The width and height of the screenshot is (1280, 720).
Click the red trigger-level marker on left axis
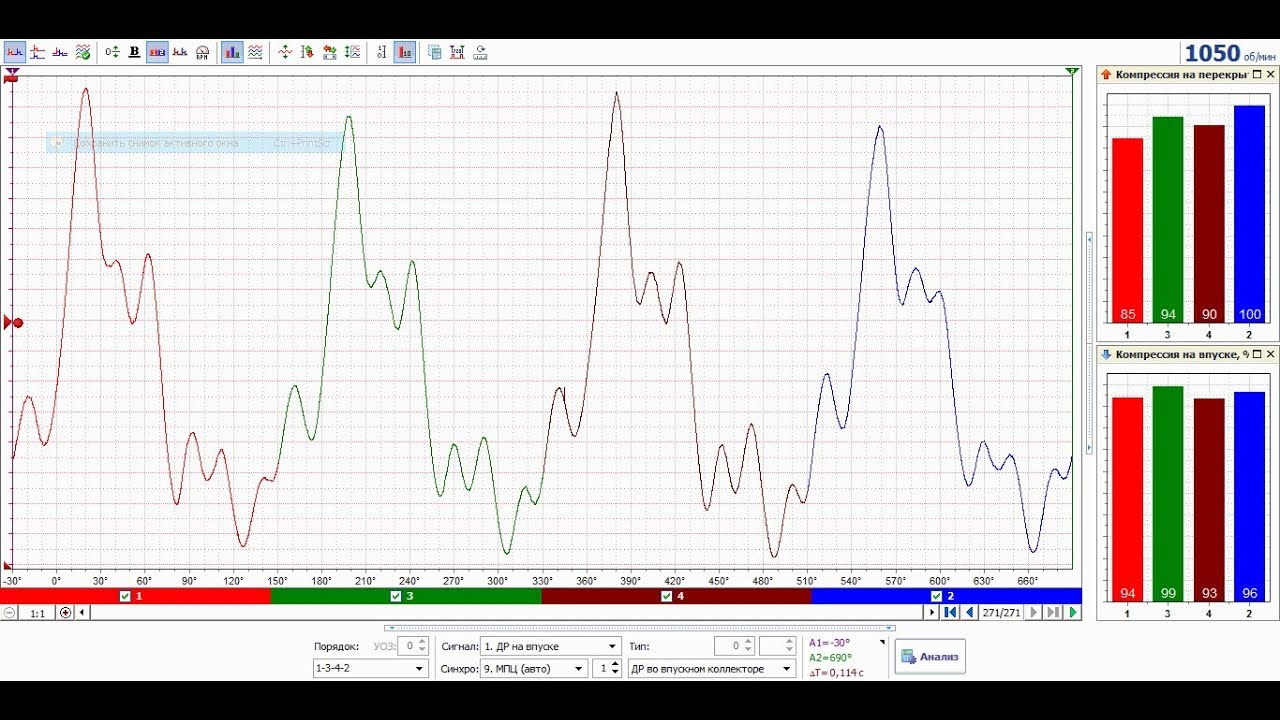13,323
